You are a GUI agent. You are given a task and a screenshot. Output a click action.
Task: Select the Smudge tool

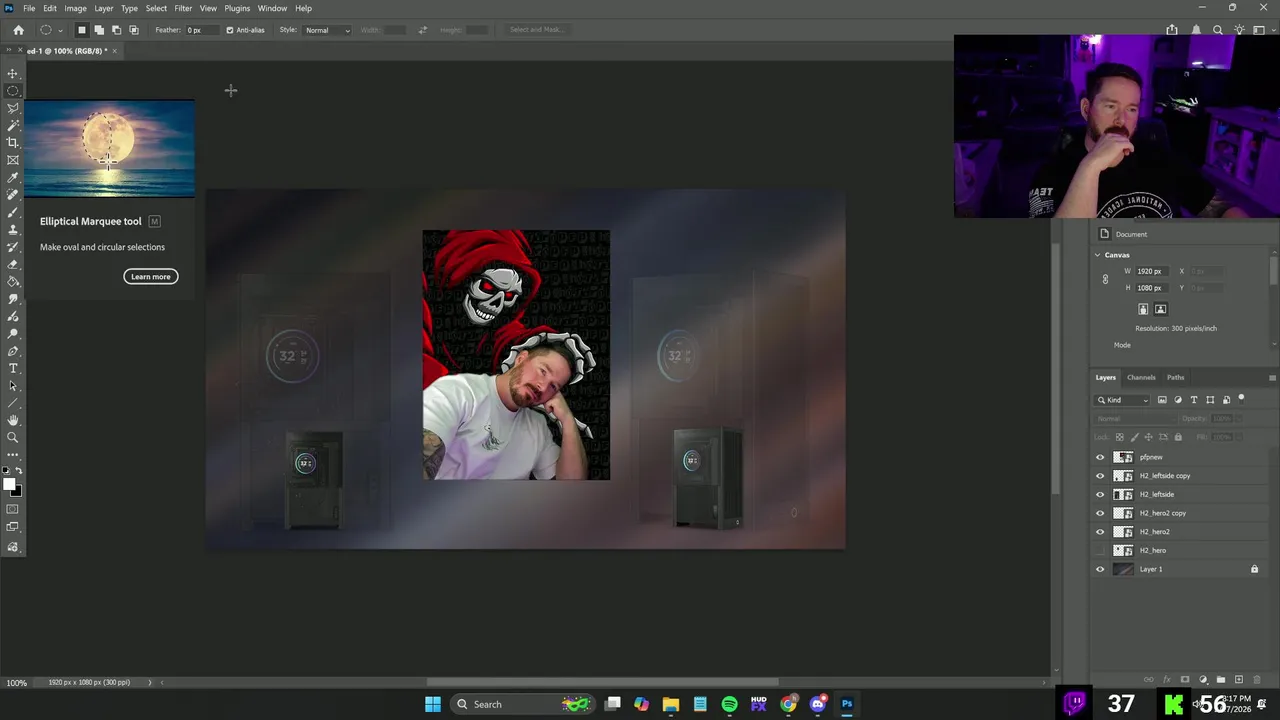click(13, 299)
